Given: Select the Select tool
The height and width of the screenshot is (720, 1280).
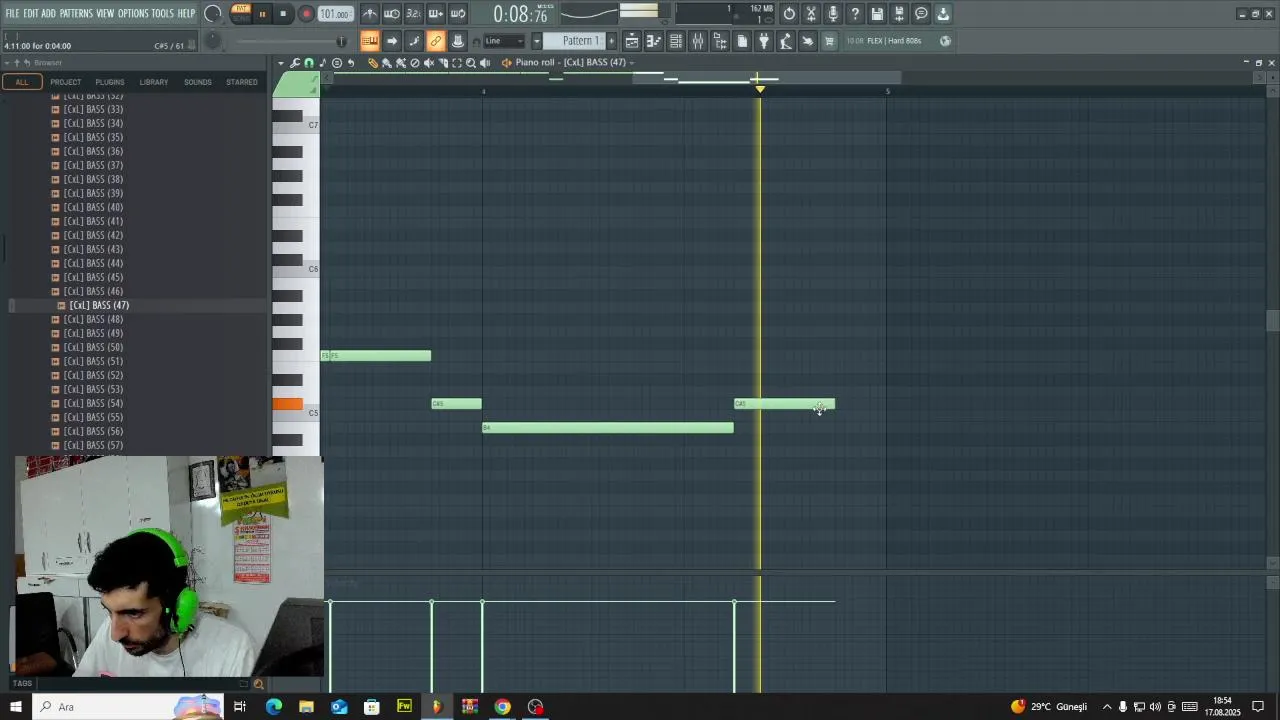Looking at the screenshot, I should (x=457, y=63).
